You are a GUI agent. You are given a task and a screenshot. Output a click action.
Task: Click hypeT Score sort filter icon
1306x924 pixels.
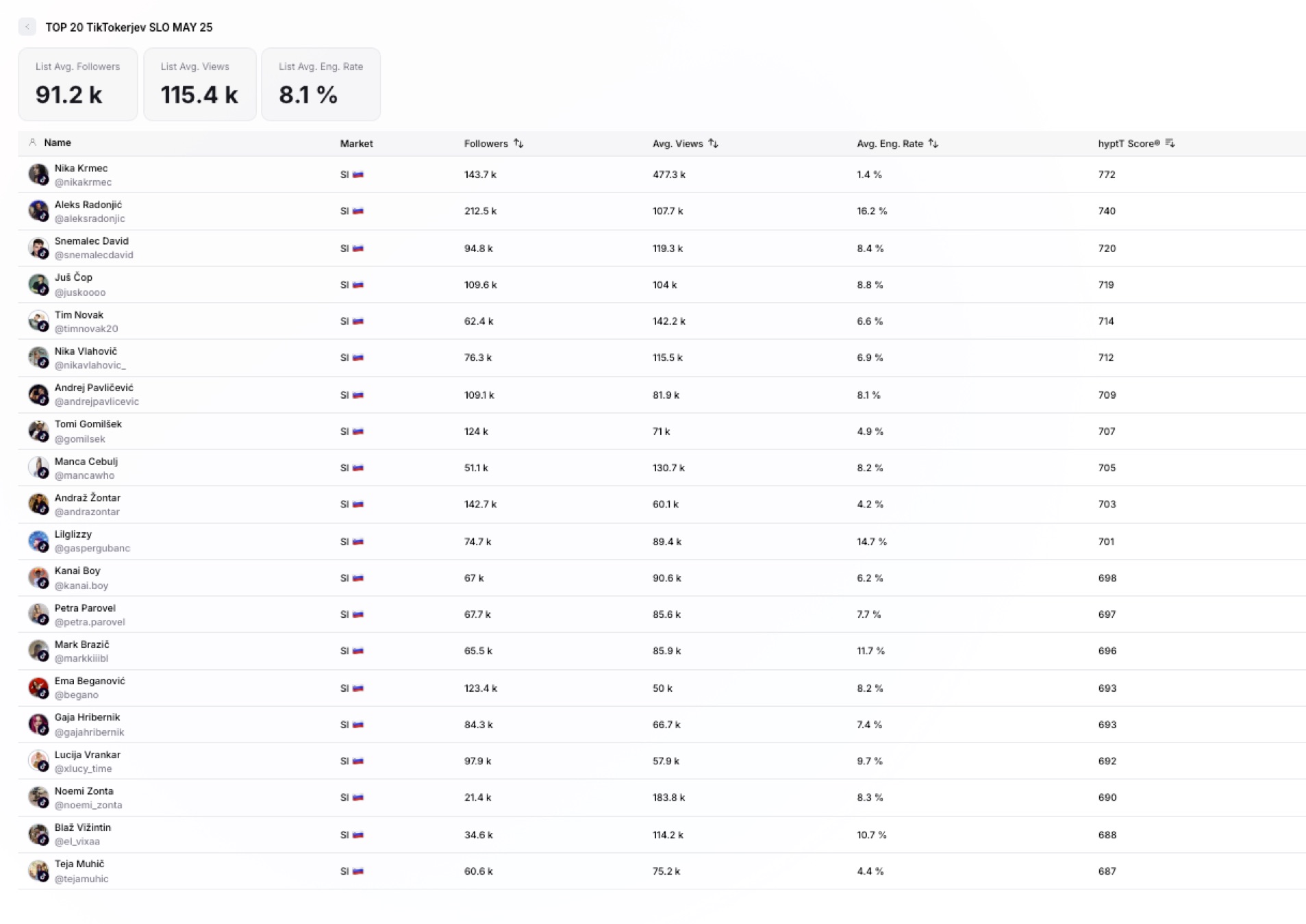click(1170, 143)
